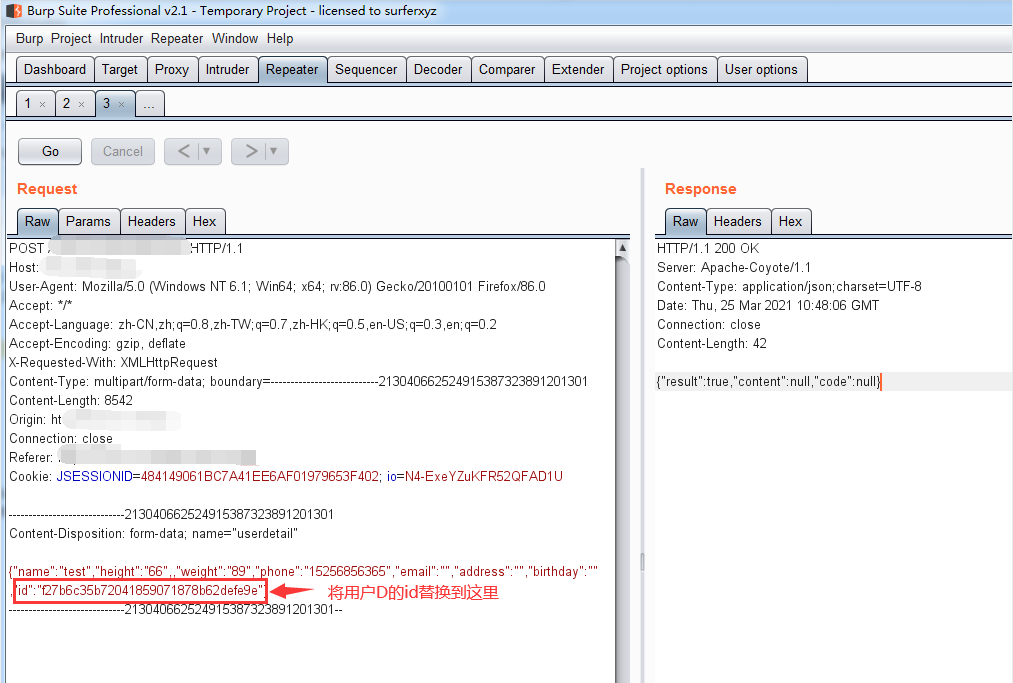Screen dimensions: 1013x683
Task: Open the Repeater menu in menu bar
Action: 177,39
